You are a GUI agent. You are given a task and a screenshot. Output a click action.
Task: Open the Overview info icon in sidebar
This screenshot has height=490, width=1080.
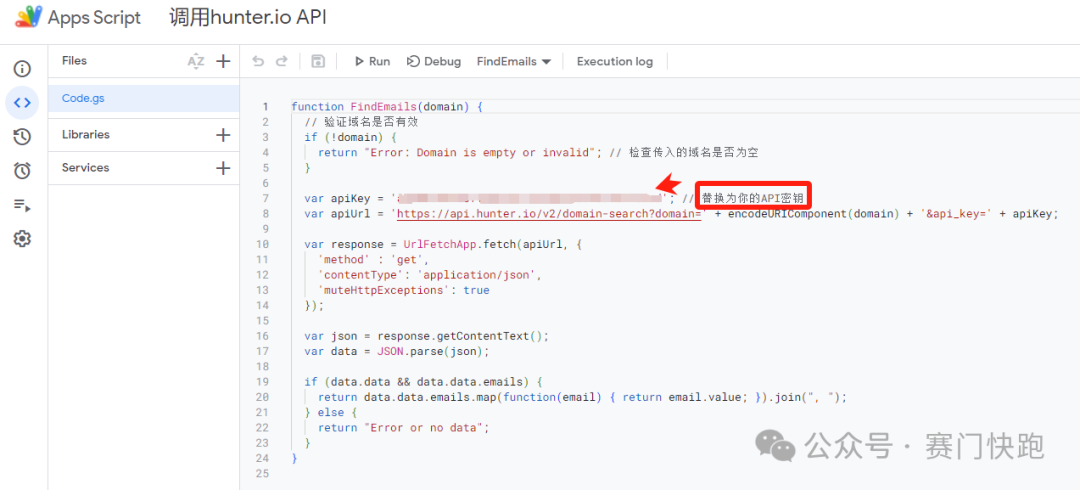[x=22, y=68]
